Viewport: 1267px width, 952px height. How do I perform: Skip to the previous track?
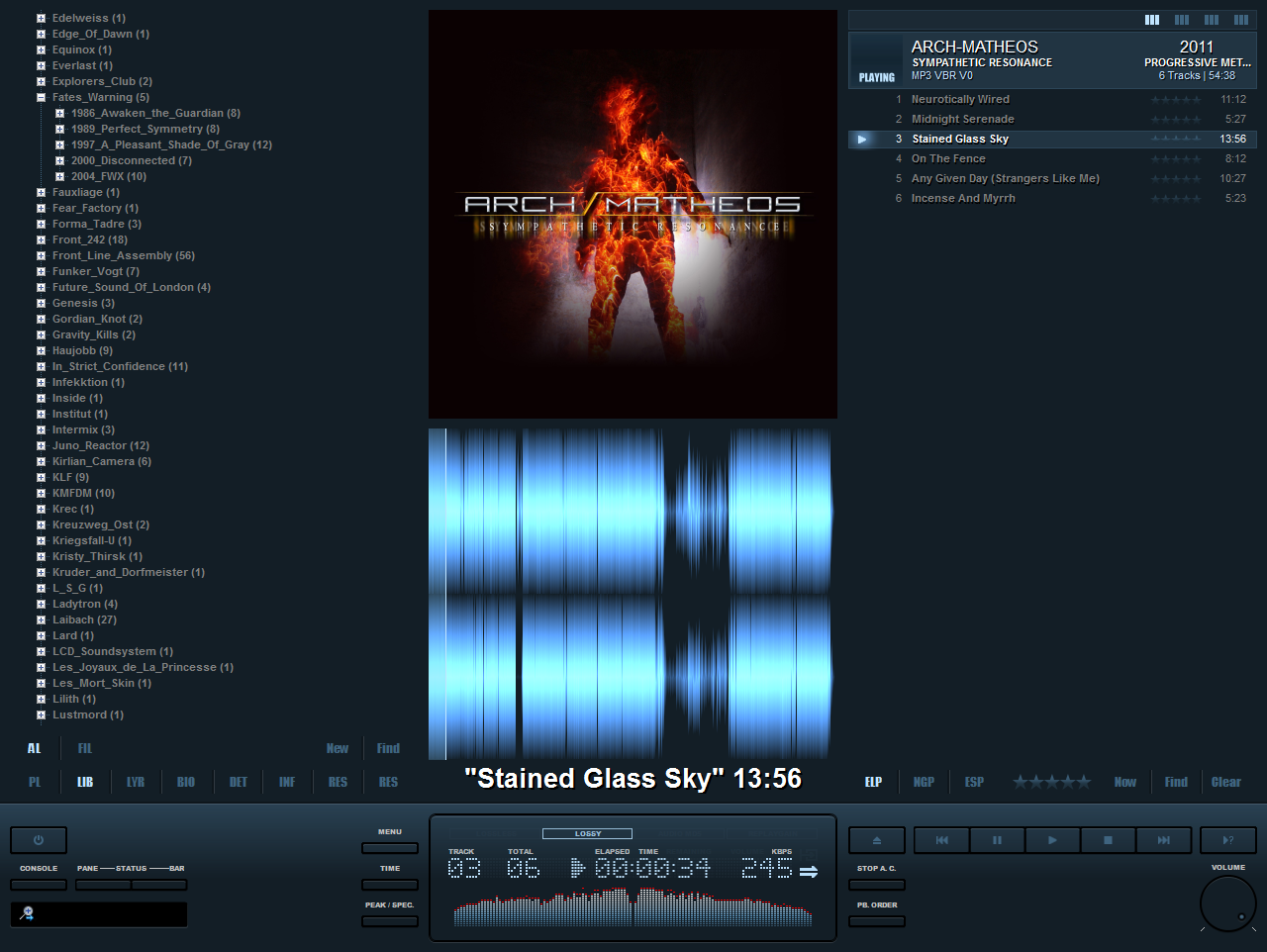[941, 840]
